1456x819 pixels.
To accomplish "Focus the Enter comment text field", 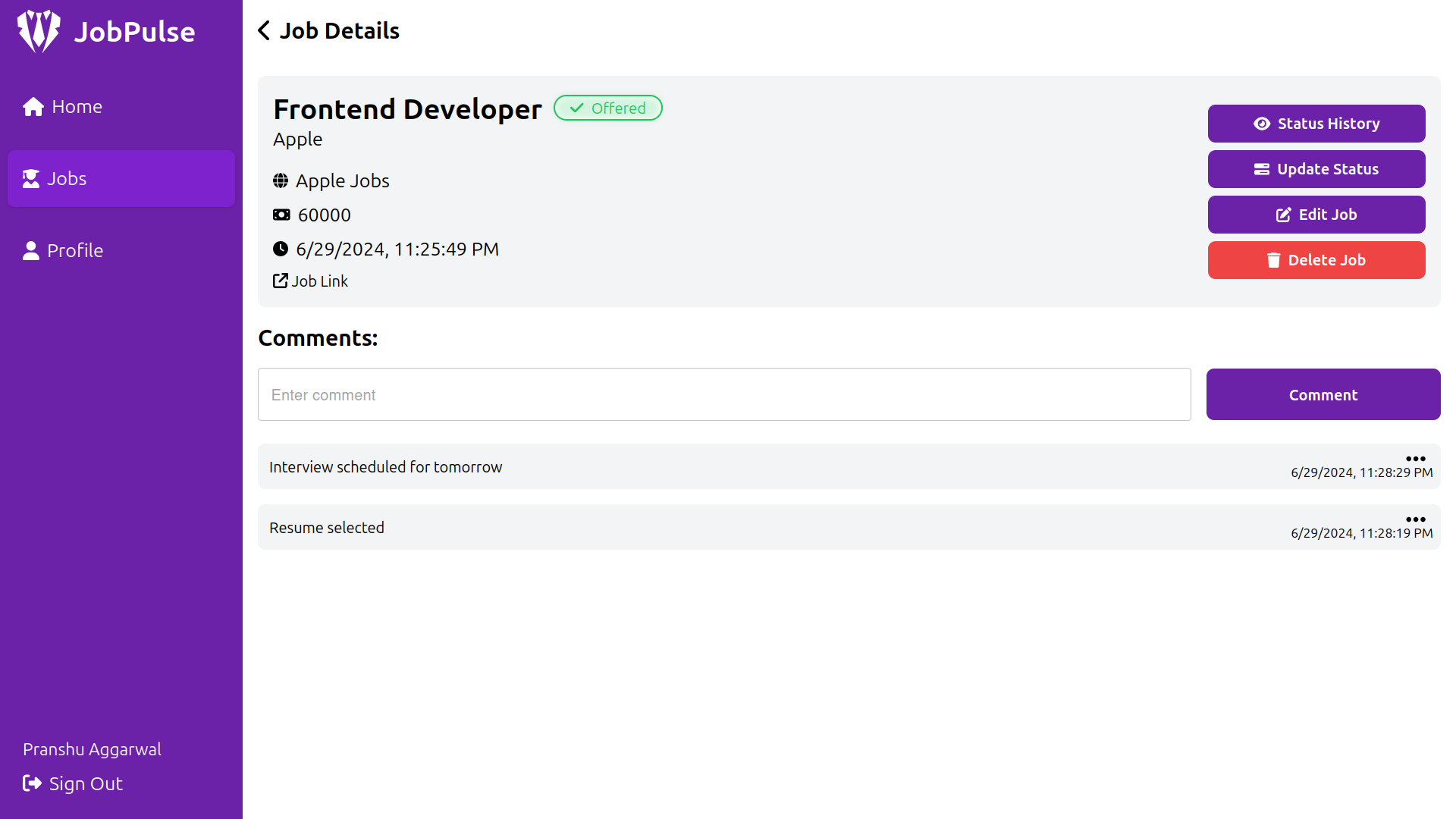I will [724, 394].
